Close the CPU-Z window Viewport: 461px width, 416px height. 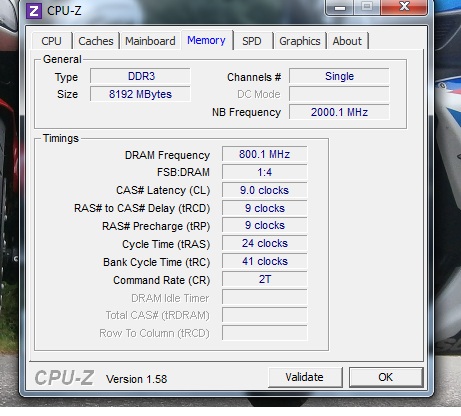pos(404,7)
